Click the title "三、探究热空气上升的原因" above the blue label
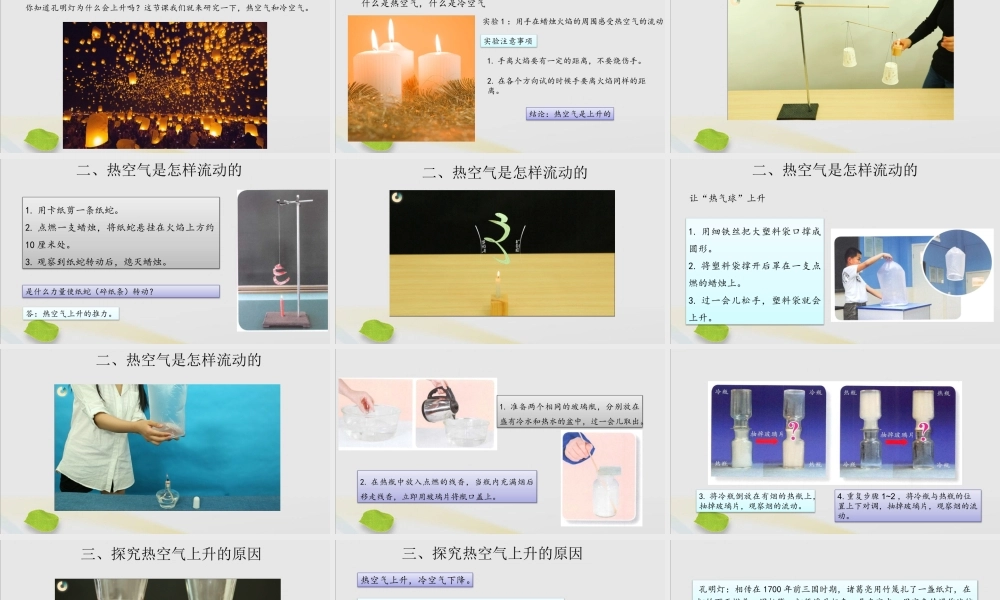 pyautogui.click(x=492, y=553)
